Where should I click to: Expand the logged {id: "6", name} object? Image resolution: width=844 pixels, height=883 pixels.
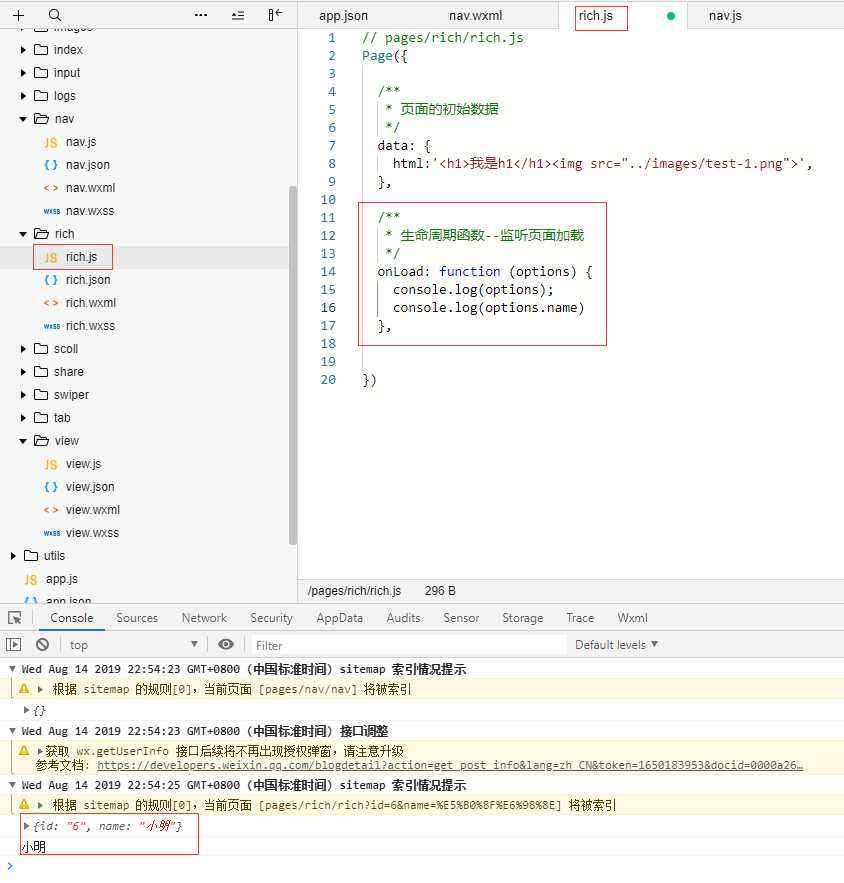(x=26, y=826)
